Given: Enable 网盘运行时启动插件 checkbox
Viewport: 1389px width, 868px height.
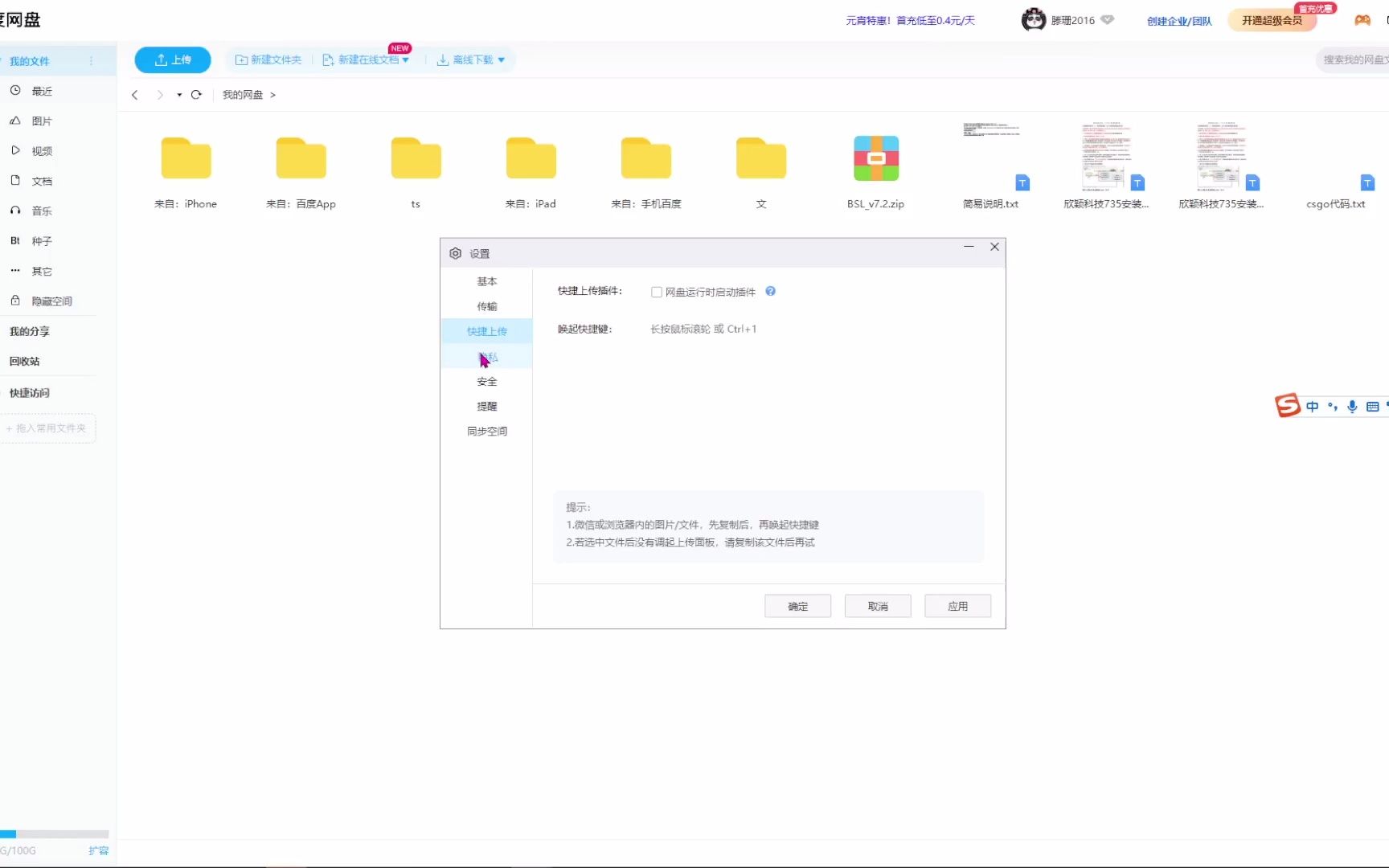Looking at the screenshot, I should click(x=657, y=292).
